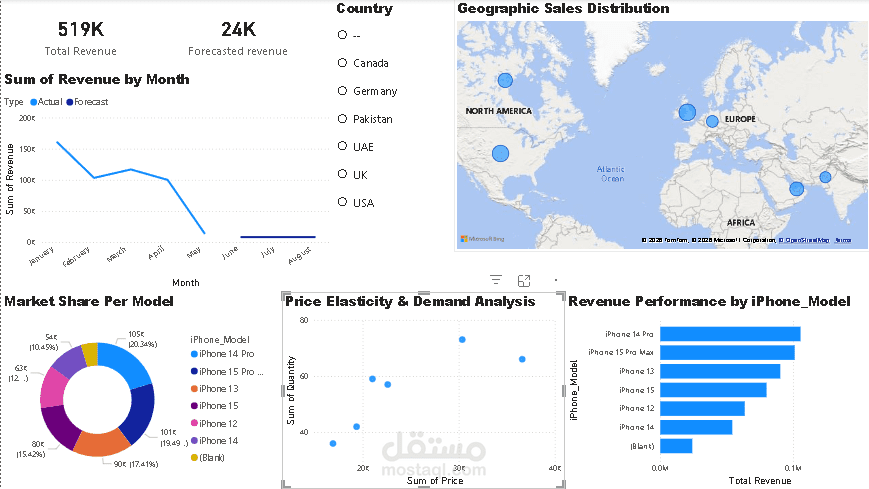The height and width of the screenshot is (489, 869).
Task: Select the iPhone 15 Pro Max revenue bar
Action: pos(727,353)
